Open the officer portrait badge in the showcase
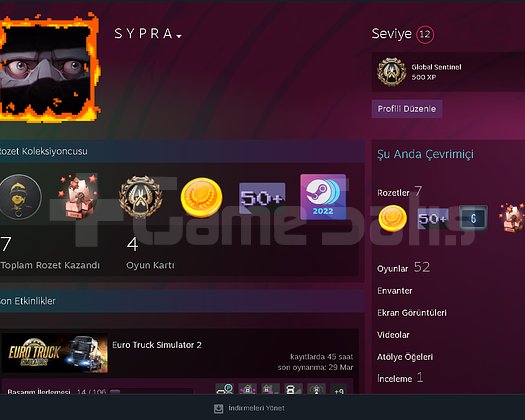The height and width of the screenshot is (420, 525). [x=20, y=197]
